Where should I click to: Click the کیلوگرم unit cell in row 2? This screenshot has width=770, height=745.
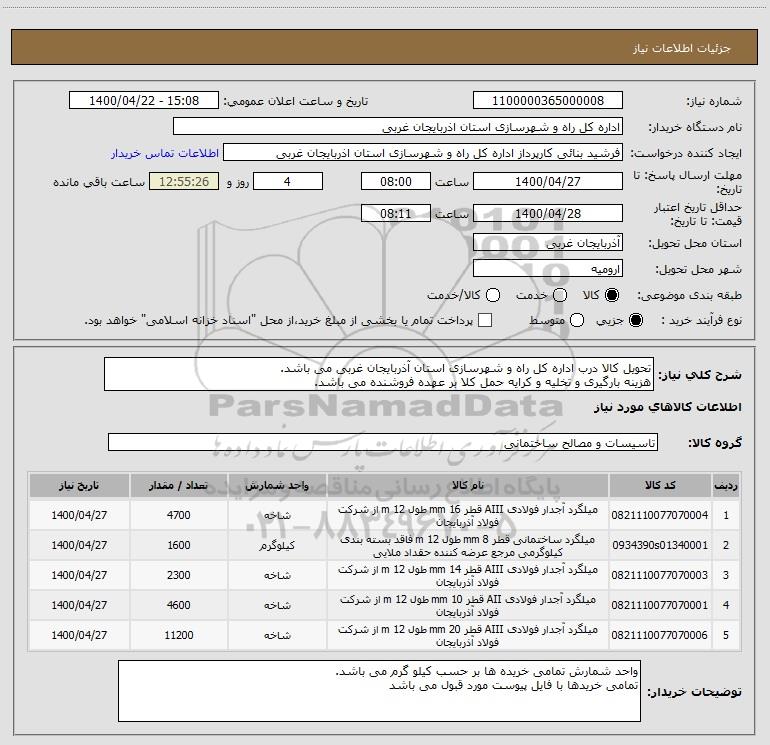click(277, 545)
